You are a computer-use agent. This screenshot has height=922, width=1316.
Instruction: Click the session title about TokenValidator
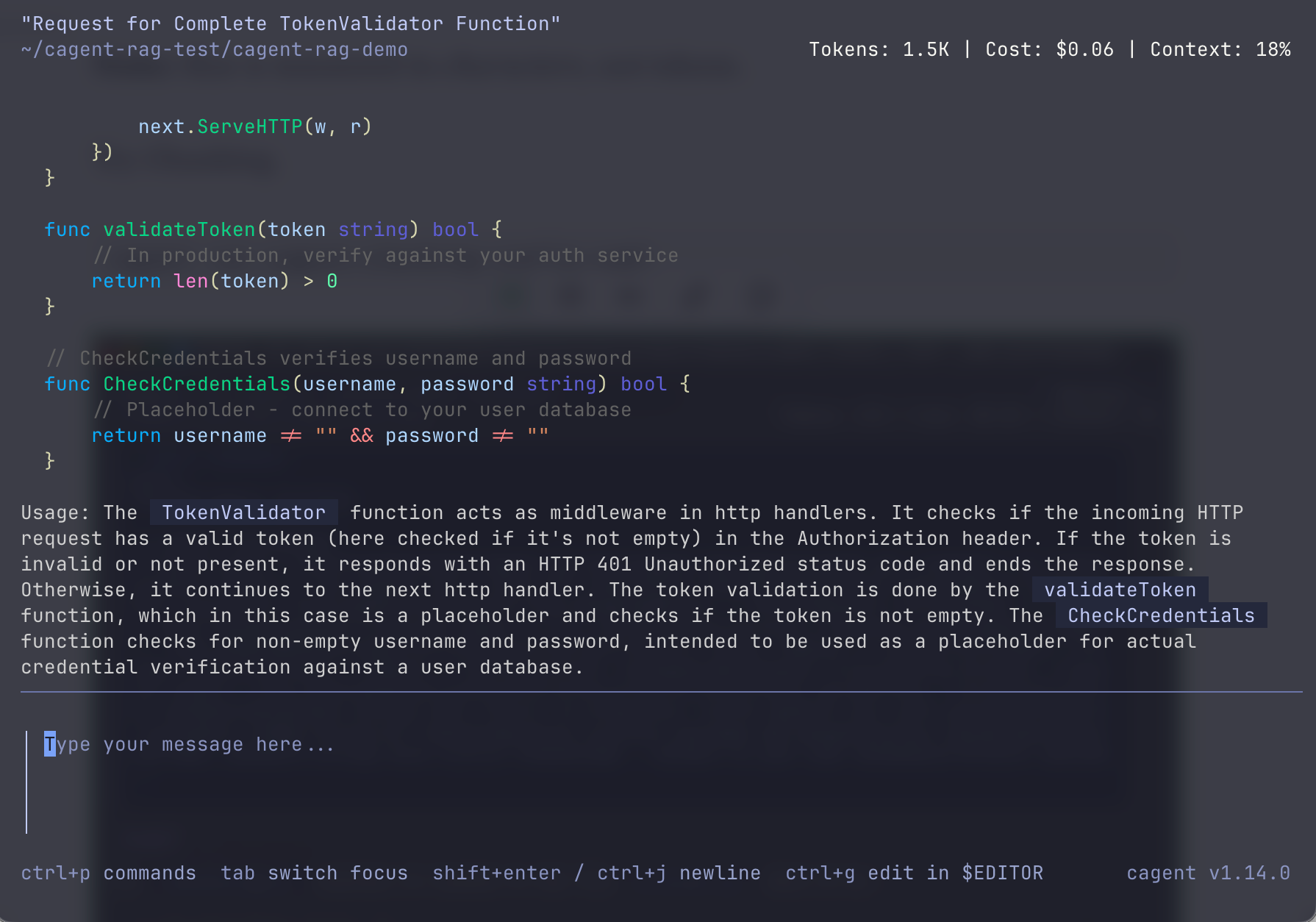290,24
